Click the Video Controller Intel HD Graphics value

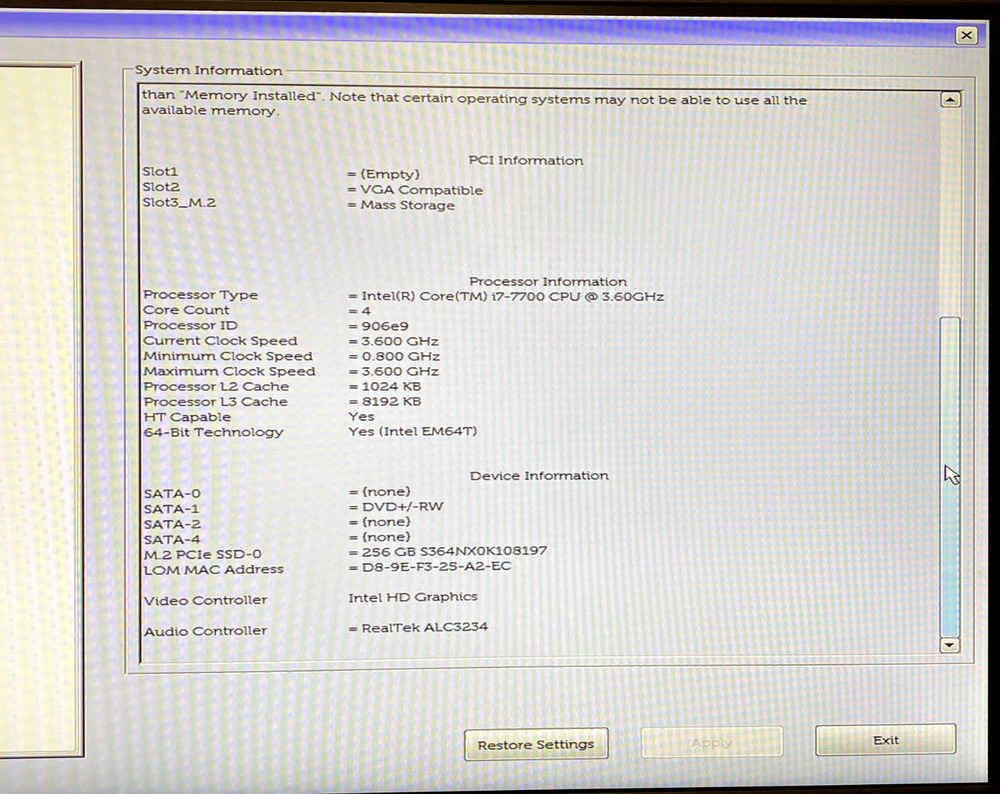pyautogui.click(x=413, y=597)
